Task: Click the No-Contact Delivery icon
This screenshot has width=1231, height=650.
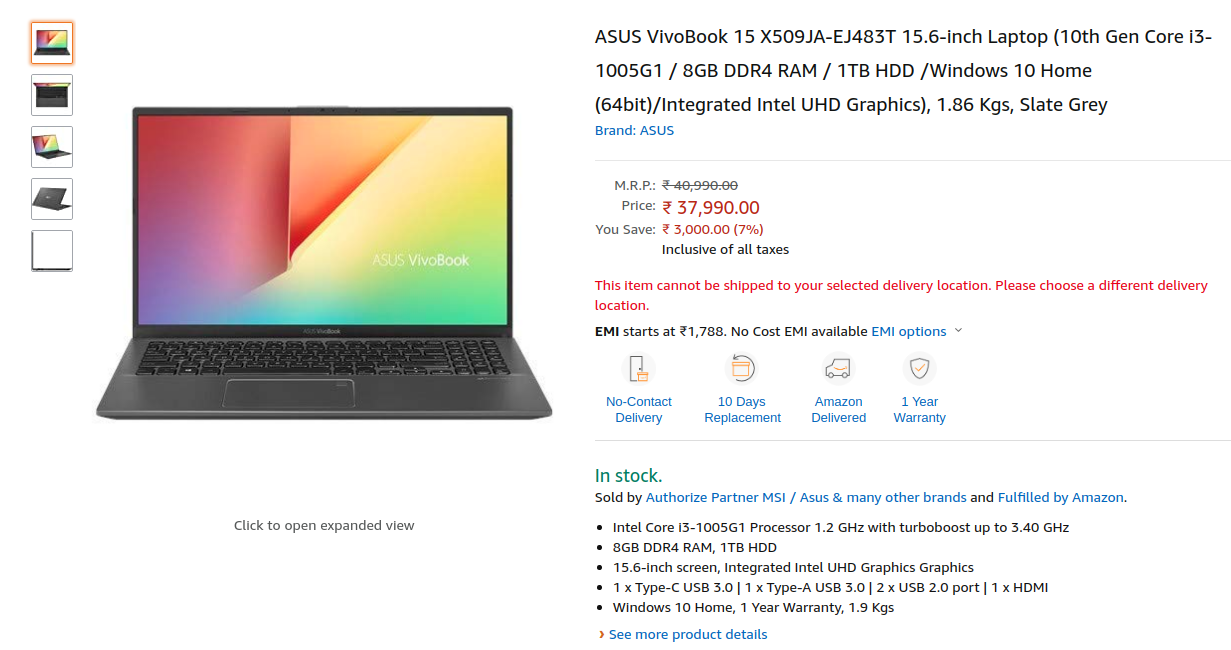Action: click(638, 369)
